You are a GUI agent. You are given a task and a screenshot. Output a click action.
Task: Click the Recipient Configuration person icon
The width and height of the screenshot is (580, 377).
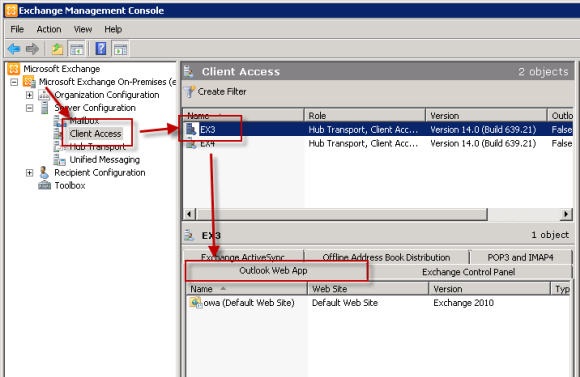pos(44,172)
